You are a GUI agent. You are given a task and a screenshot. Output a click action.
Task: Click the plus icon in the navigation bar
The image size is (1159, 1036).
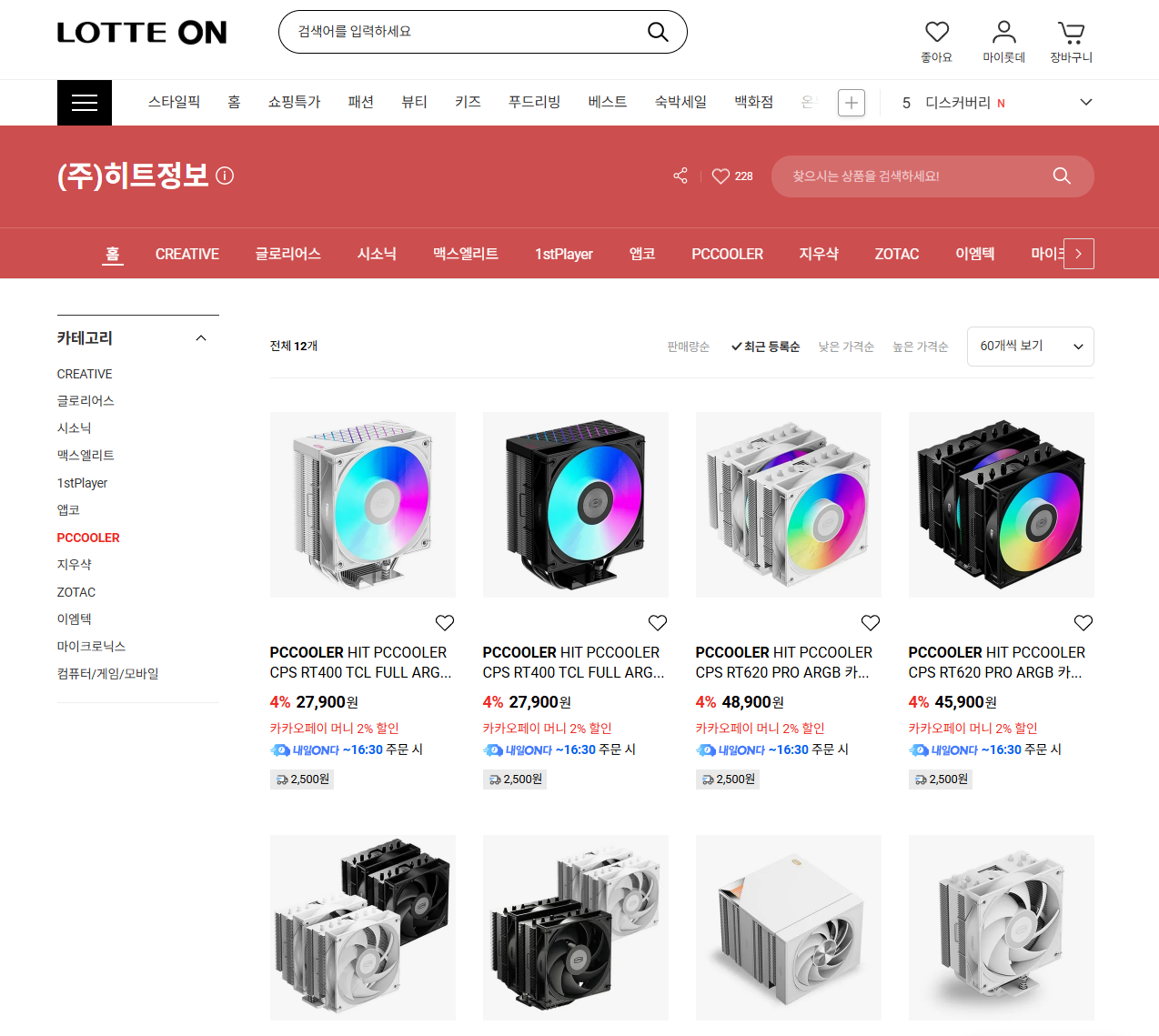[x=852, y=103]
